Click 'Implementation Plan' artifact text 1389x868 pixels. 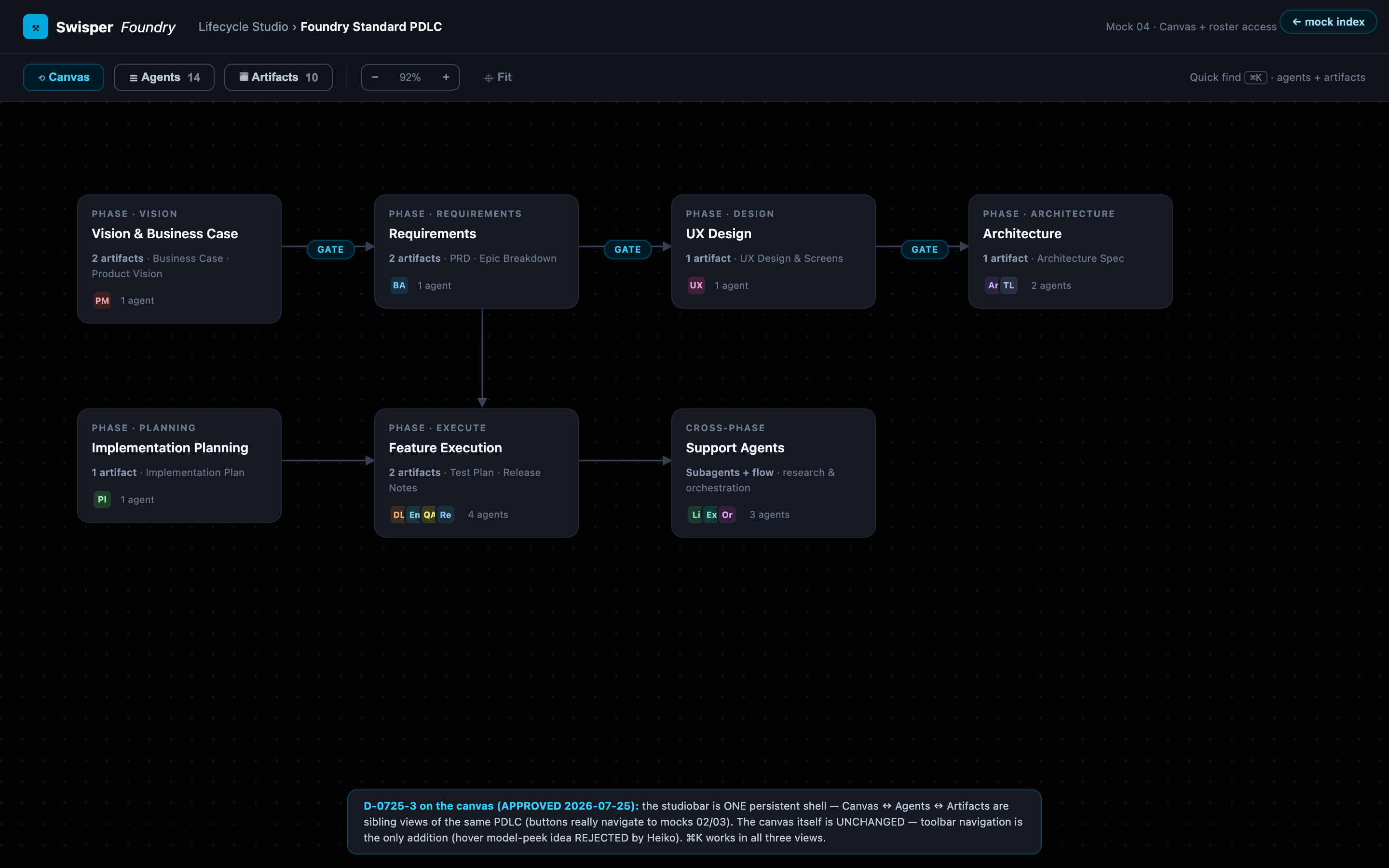[x=195, y=473]
